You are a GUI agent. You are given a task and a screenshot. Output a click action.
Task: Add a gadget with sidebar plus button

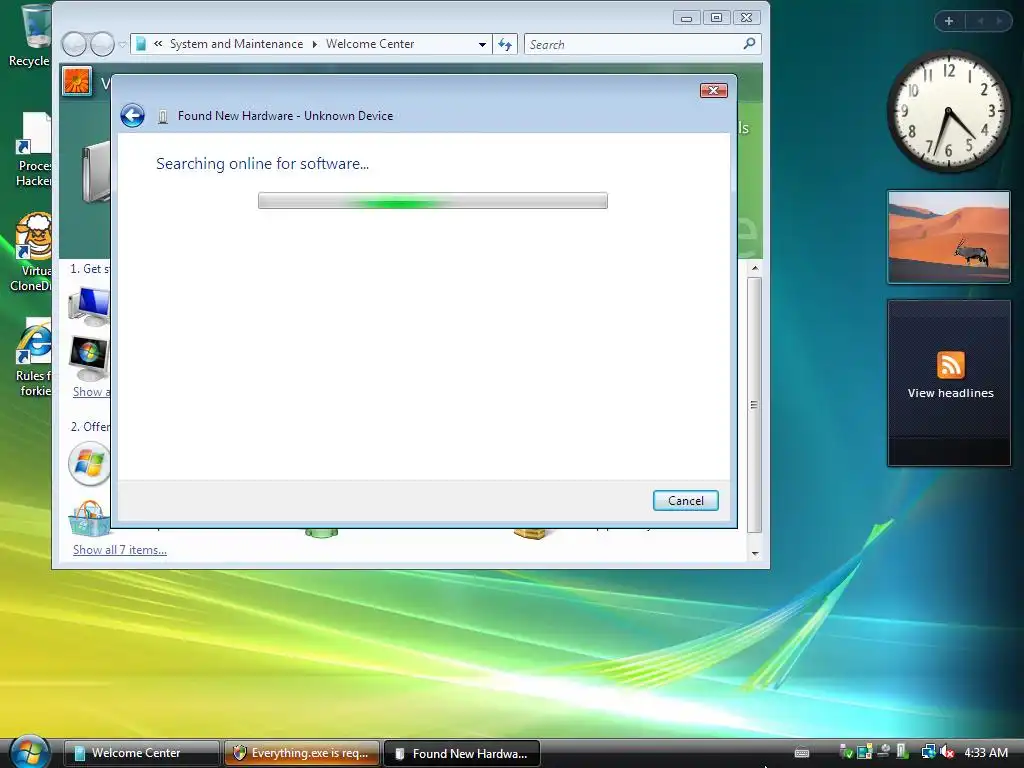tap(949, 21)
